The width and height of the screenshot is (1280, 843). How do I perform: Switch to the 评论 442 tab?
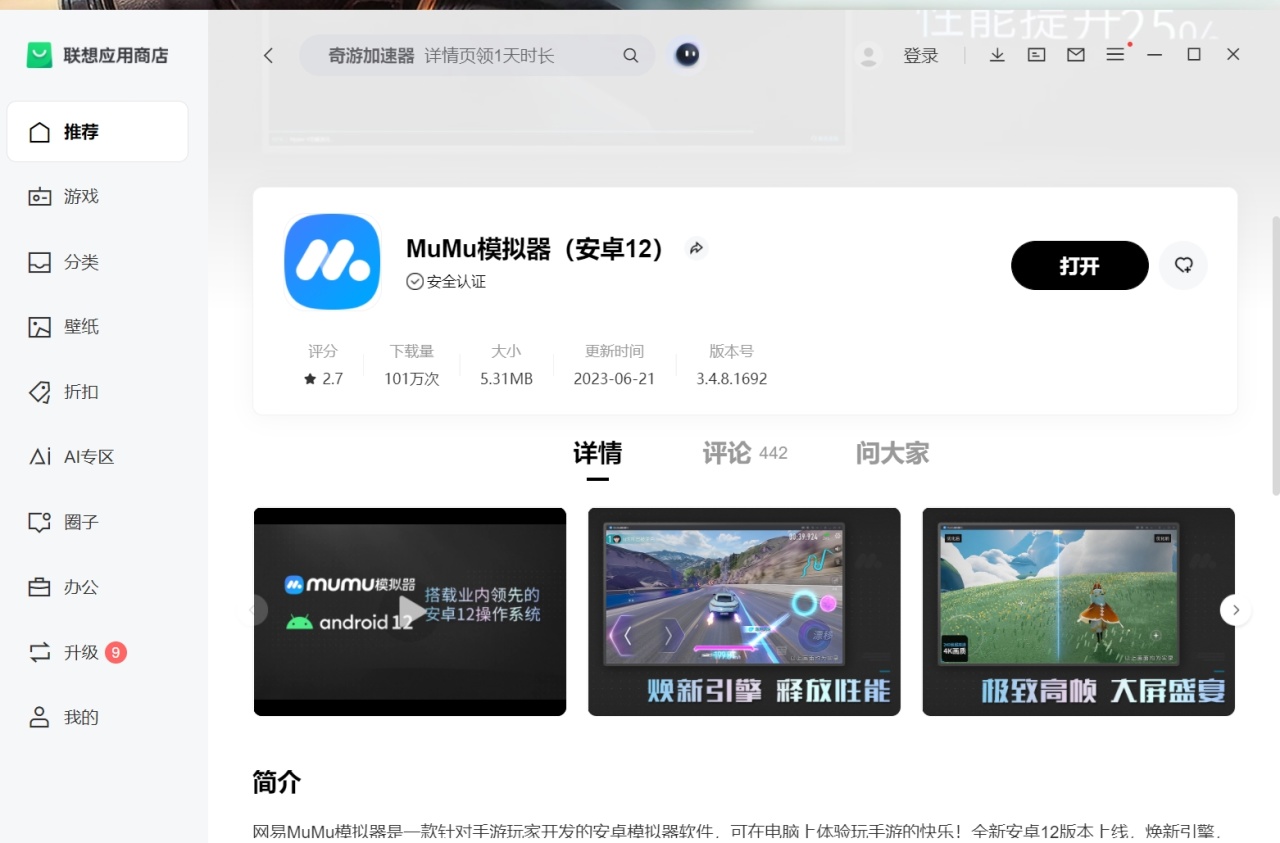click(x=745, y=454)
